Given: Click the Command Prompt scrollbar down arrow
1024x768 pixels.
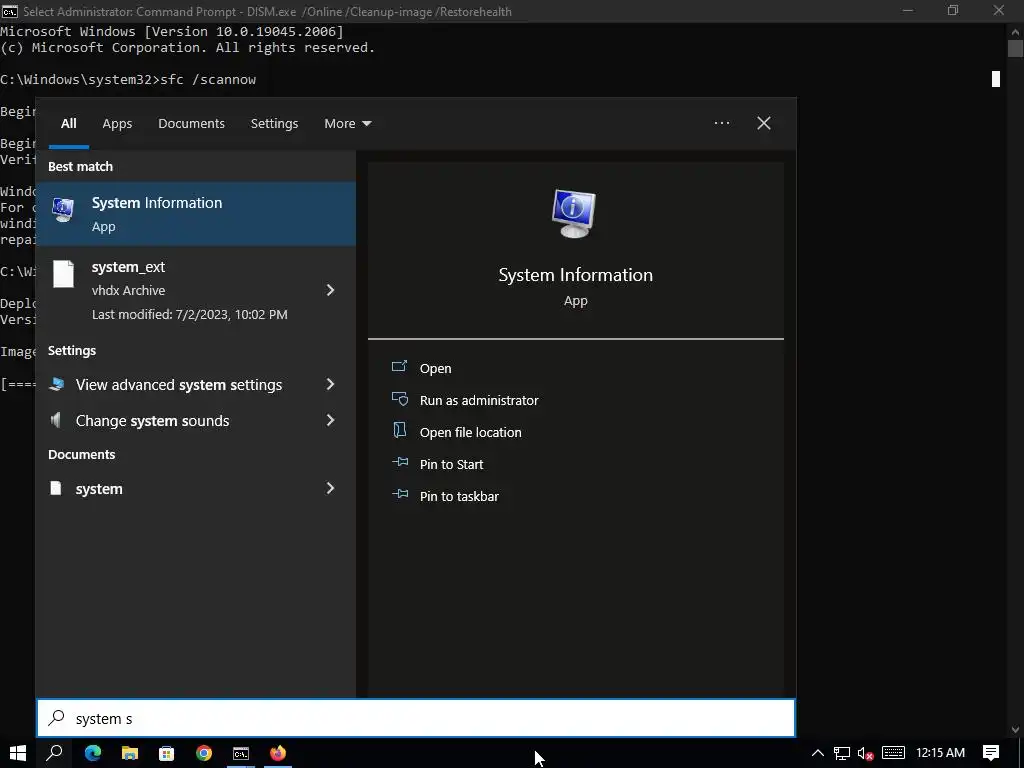Looking at the screenshot, I should (x=1015, y=730).
